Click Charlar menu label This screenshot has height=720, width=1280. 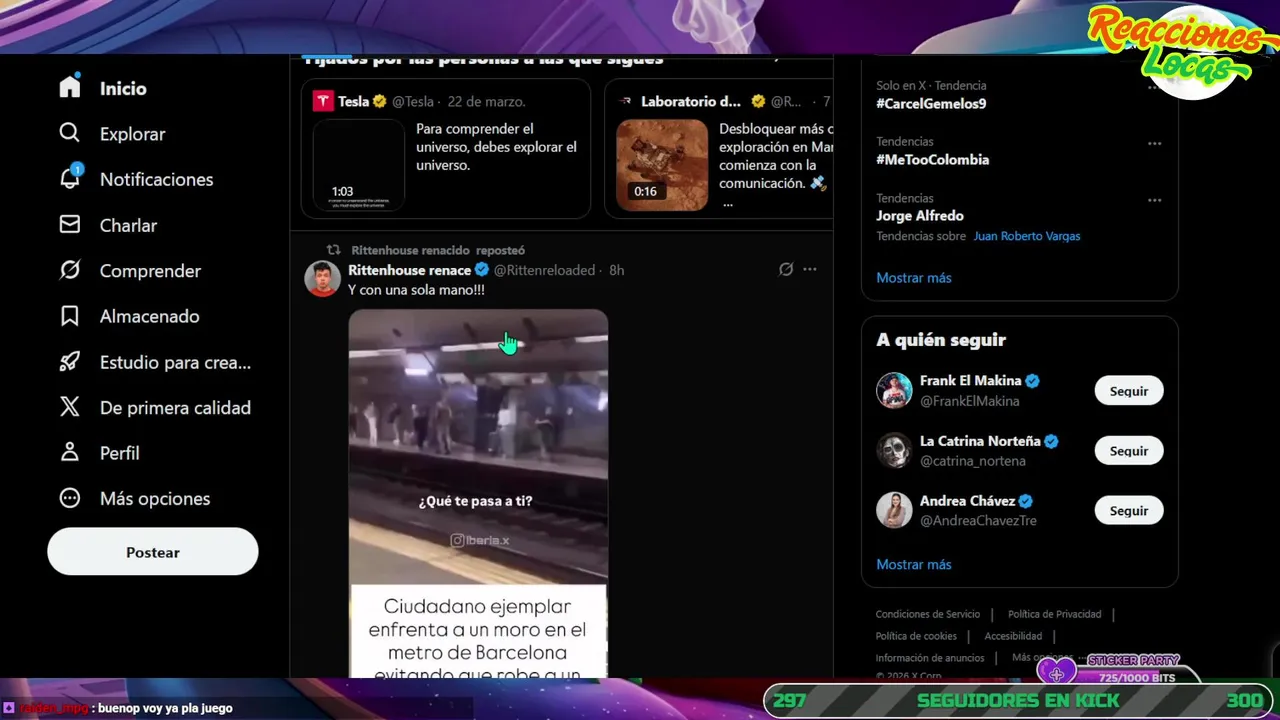[x=128, y=225]
